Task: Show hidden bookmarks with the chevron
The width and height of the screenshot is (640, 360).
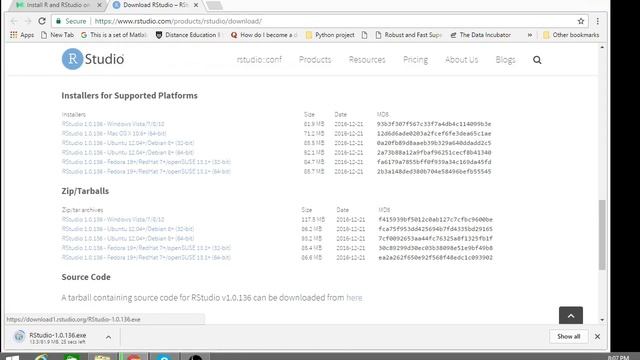Action: click(530, 35)
